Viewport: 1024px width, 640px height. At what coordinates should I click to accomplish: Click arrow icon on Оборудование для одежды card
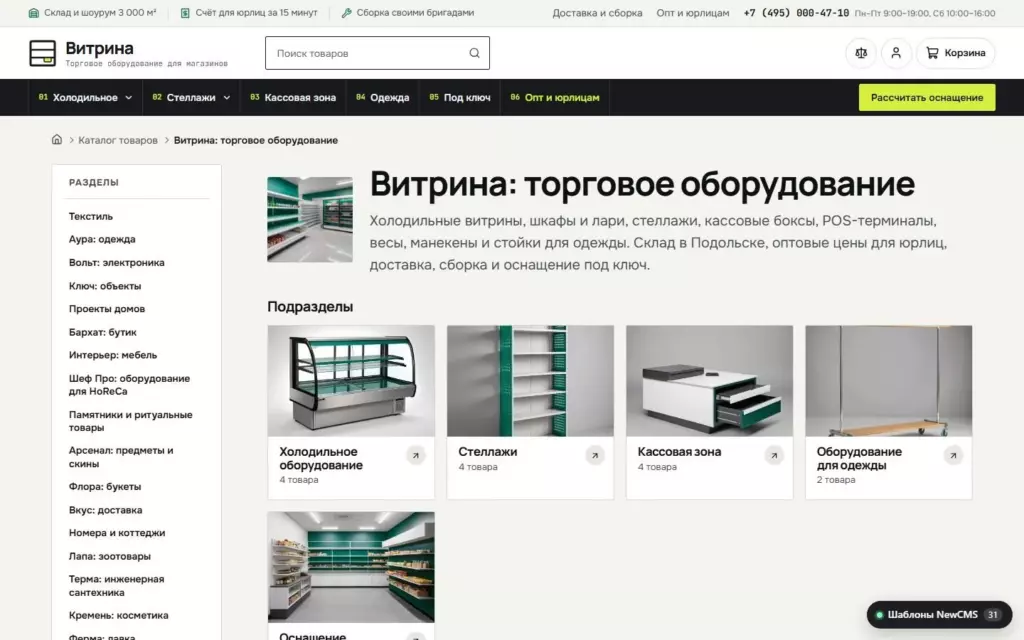[x=953, y=455]
